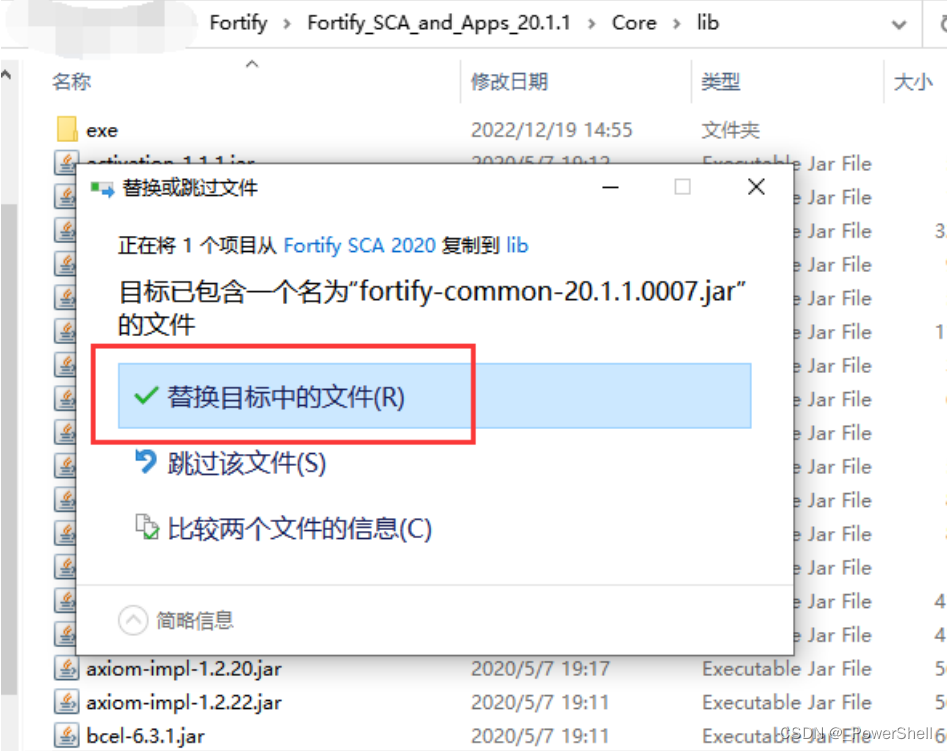947x751 pixels.
Task: Collapse details with the fewer details chevron
Action: 133,620
